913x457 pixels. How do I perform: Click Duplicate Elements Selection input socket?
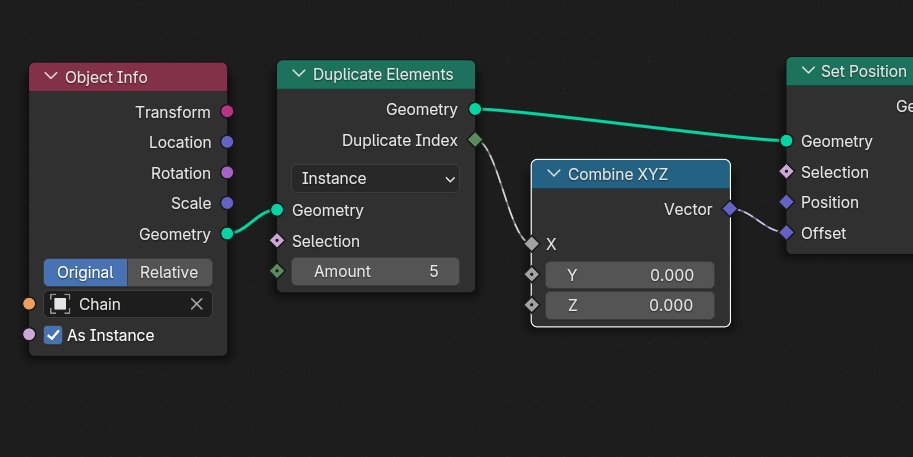(x=277, y=240)
